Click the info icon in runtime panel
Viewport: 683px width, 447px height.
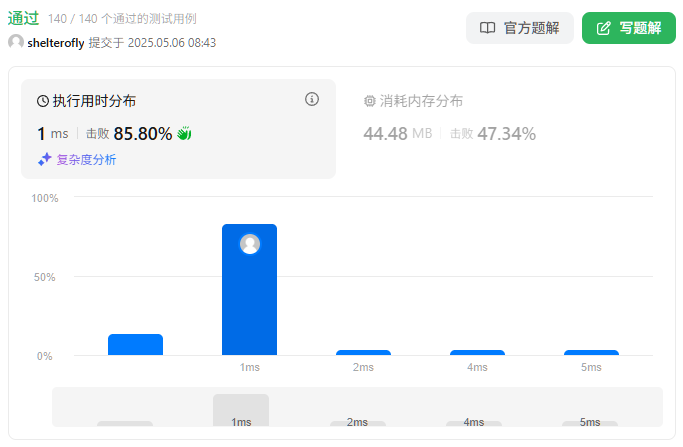click(x=312, y=99)
